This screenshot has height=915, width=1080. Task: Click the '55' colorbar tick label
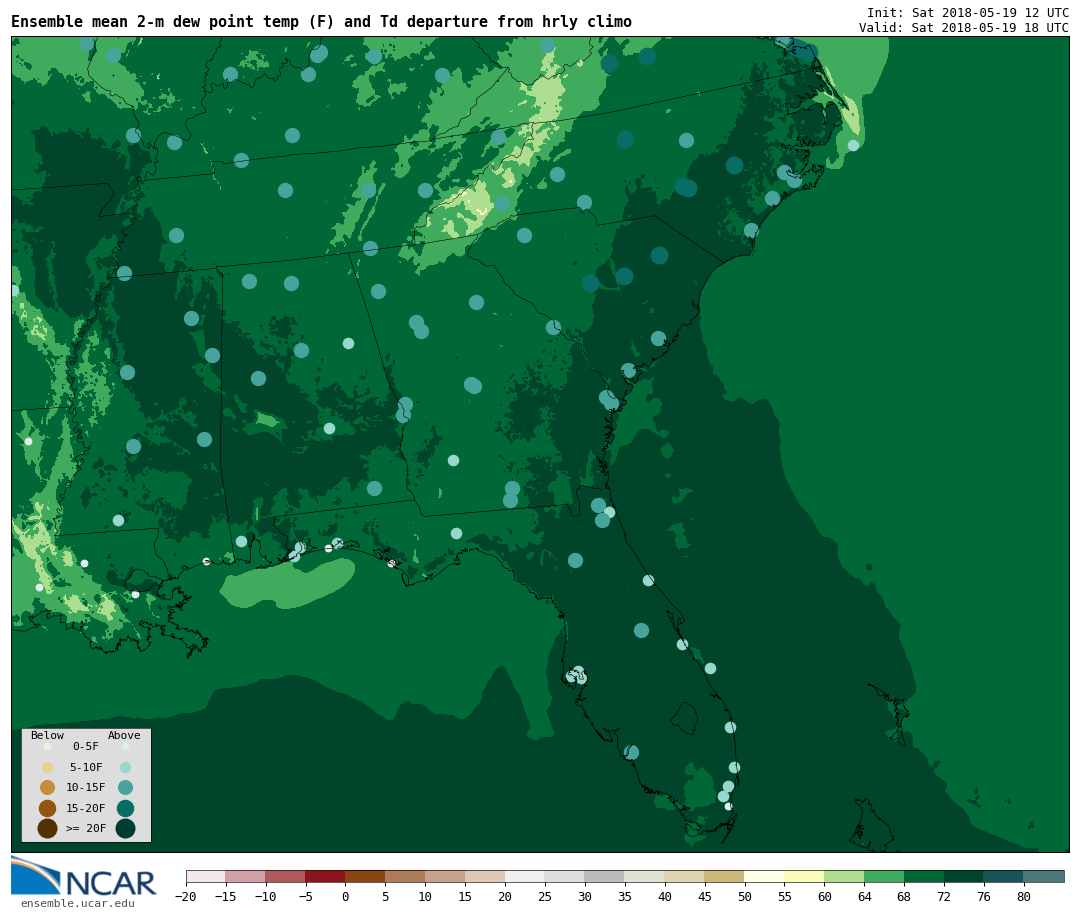click(x=785, y=896)
